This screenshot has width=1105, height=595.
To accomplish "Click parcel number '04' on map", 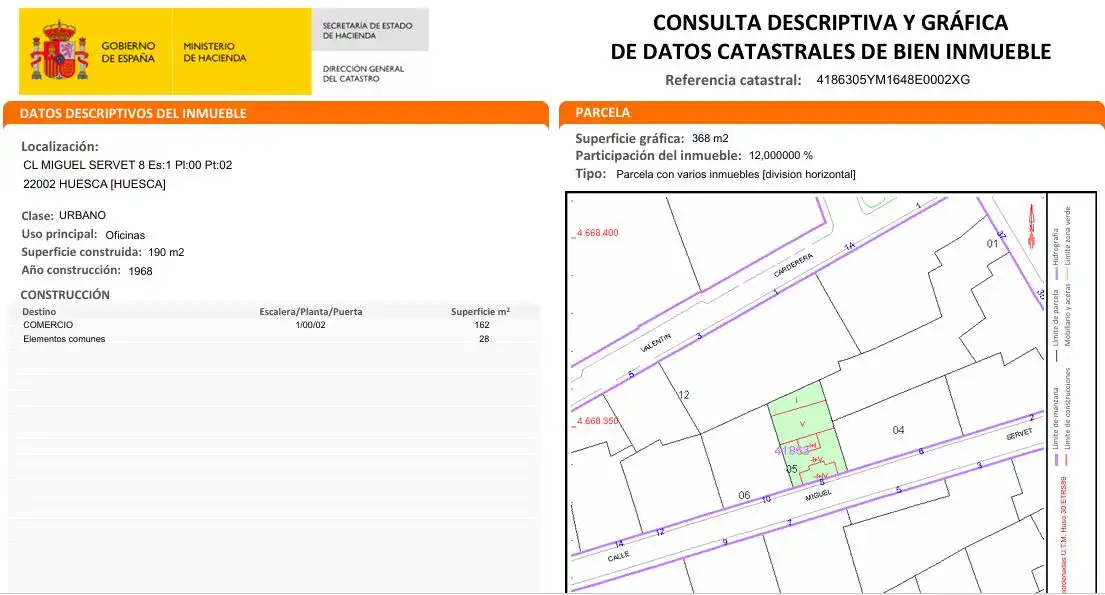I will pyautogui.click(x=898, y=430).
